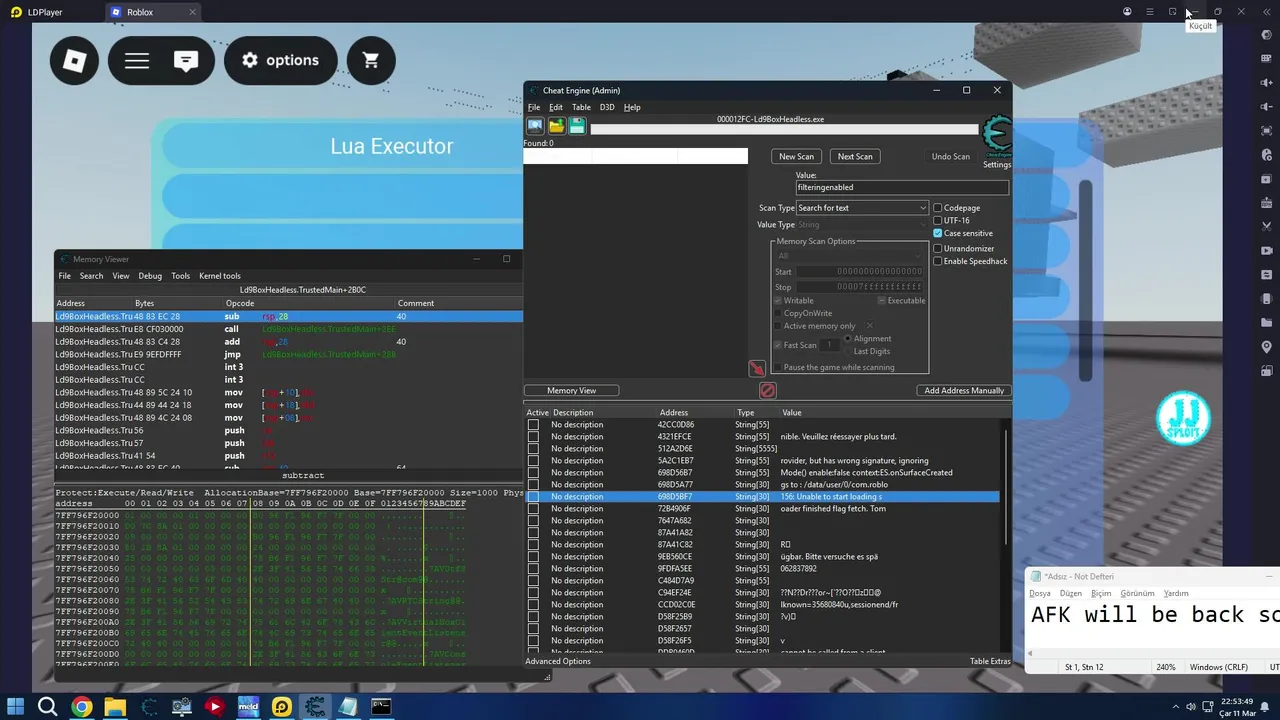Select the 'sub' opcode row in Memory Viewer
The height and width of the screenshot is (720, 1280).
click(289, 317)
